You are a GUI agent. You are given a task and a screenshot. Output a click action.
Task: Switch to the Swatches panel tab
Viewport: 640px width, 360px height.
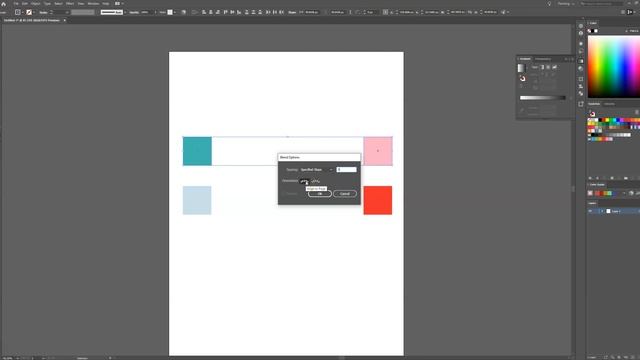click(594, 104)
